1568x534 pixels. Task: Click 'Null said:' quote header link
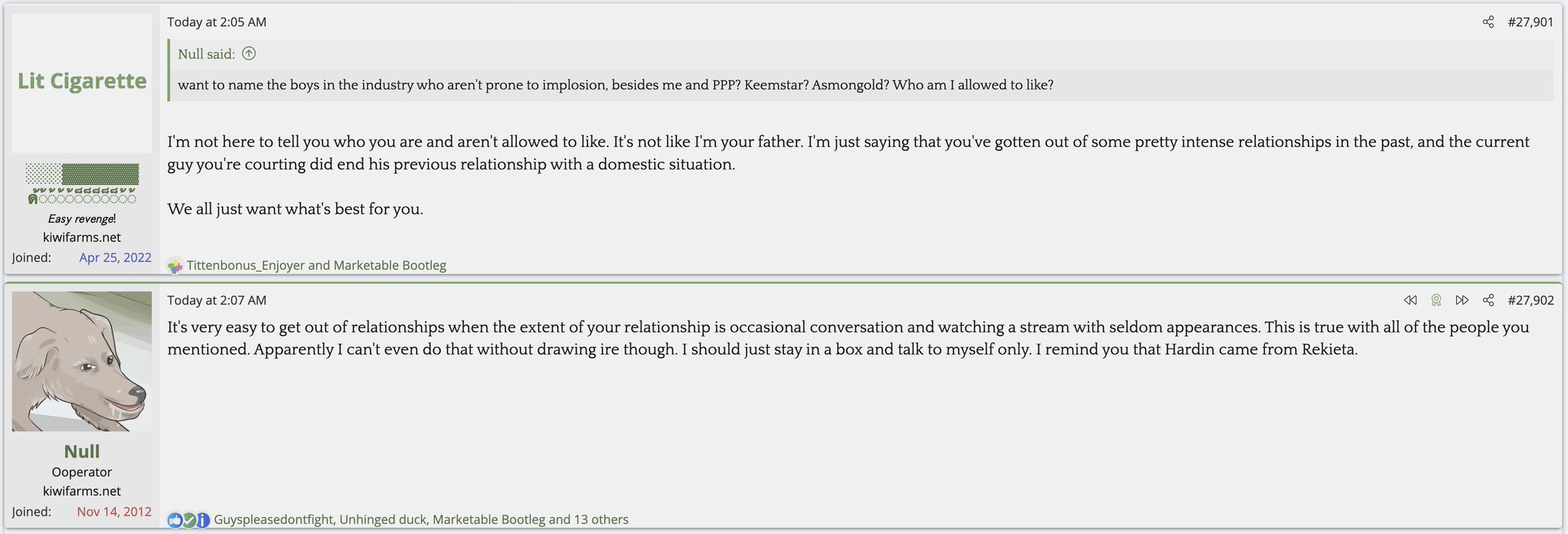(206, 54)
